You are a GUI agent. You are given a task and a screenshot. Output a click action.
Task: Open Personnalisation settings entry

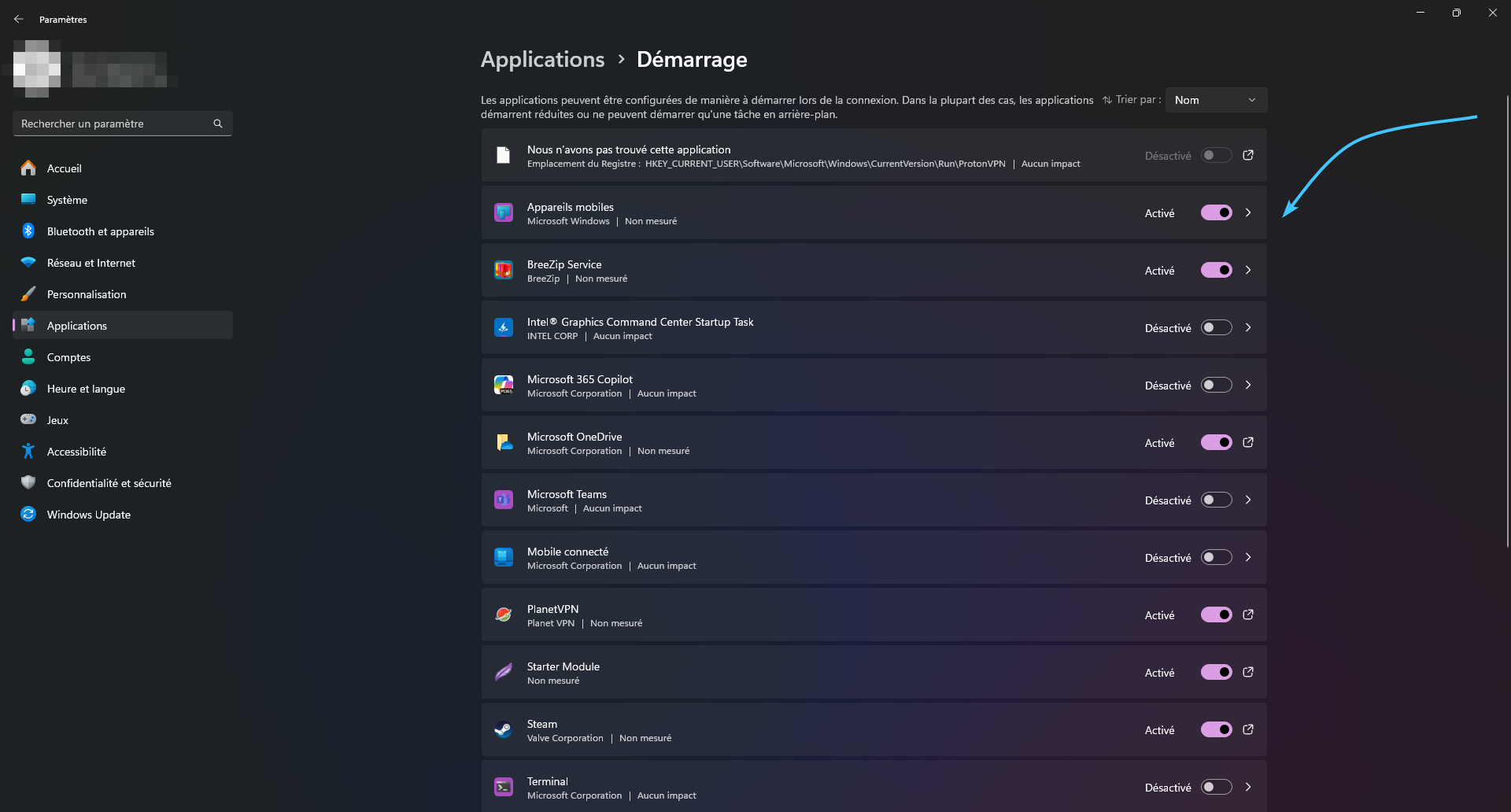point(123,293)
